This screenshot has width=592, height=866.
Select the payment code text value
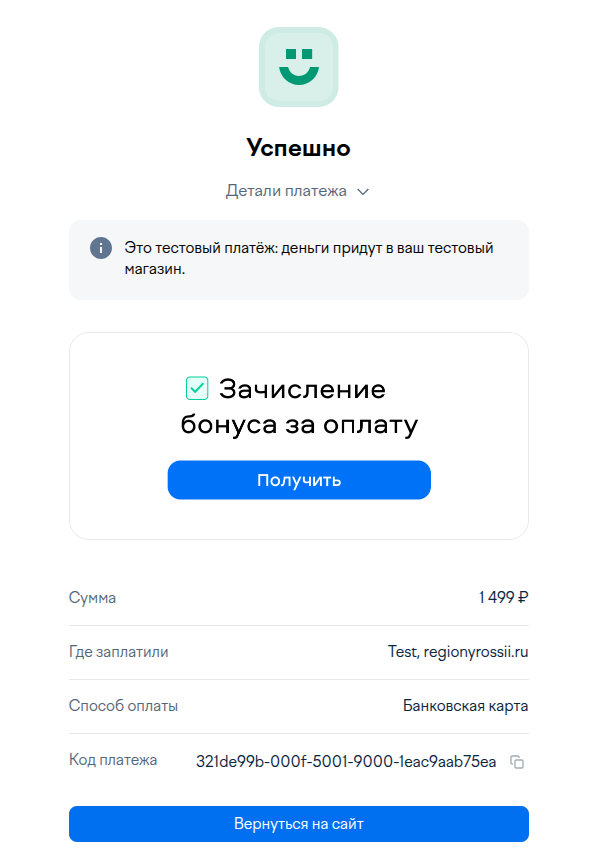(x=346, y=762)
